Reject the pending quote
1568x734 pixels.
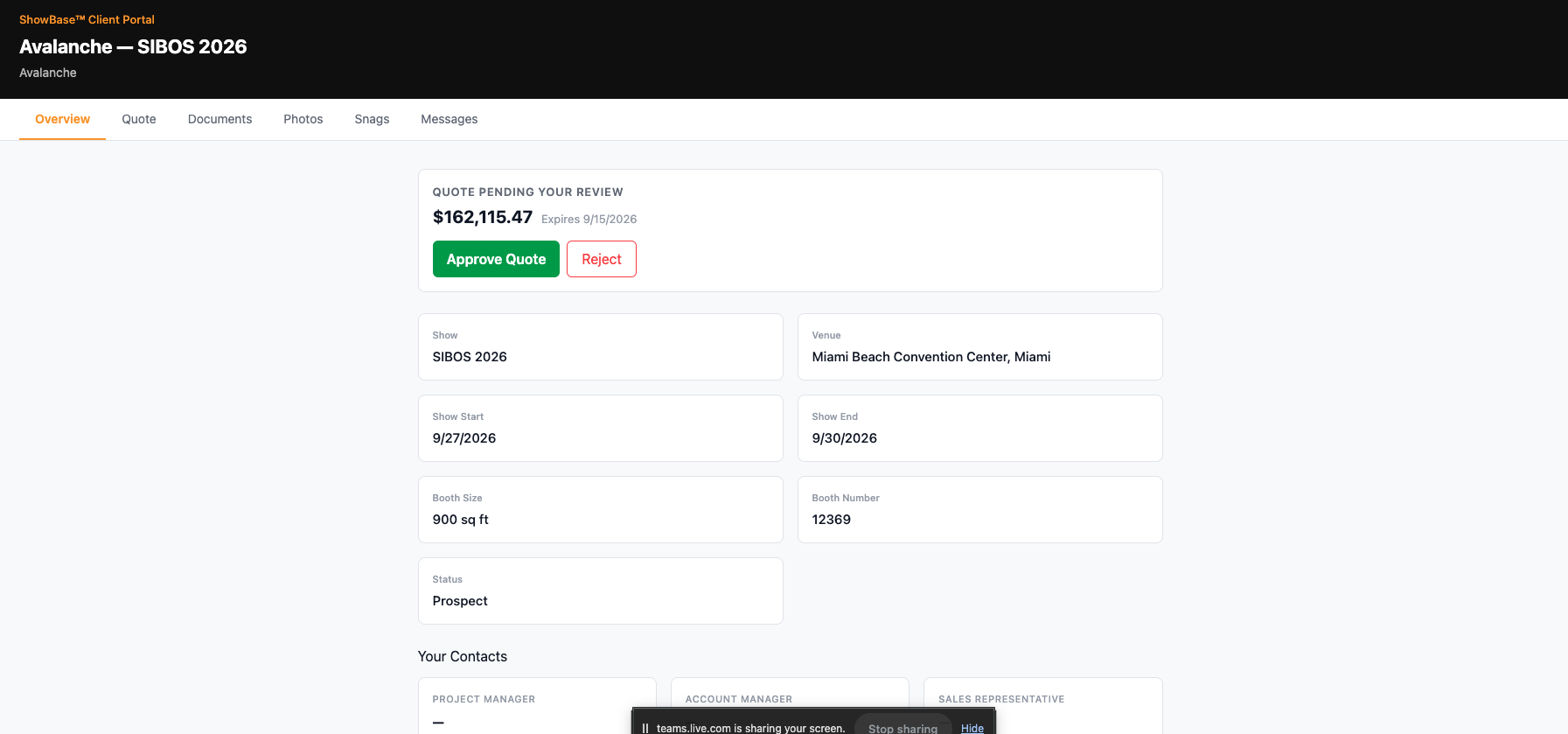tap(602, 259)
